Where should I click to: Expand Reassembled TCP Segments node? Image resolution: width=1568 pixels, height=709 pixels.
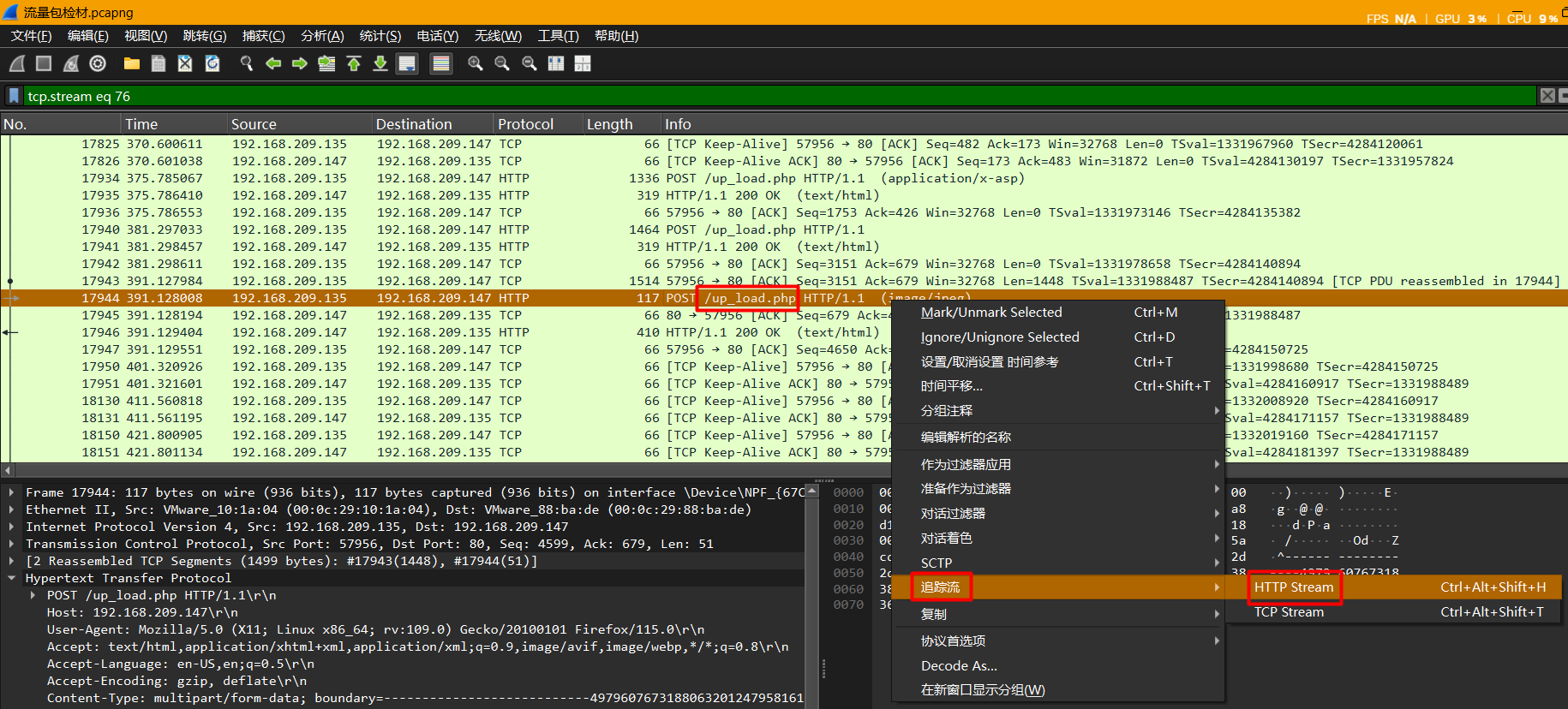click(11, 561)
